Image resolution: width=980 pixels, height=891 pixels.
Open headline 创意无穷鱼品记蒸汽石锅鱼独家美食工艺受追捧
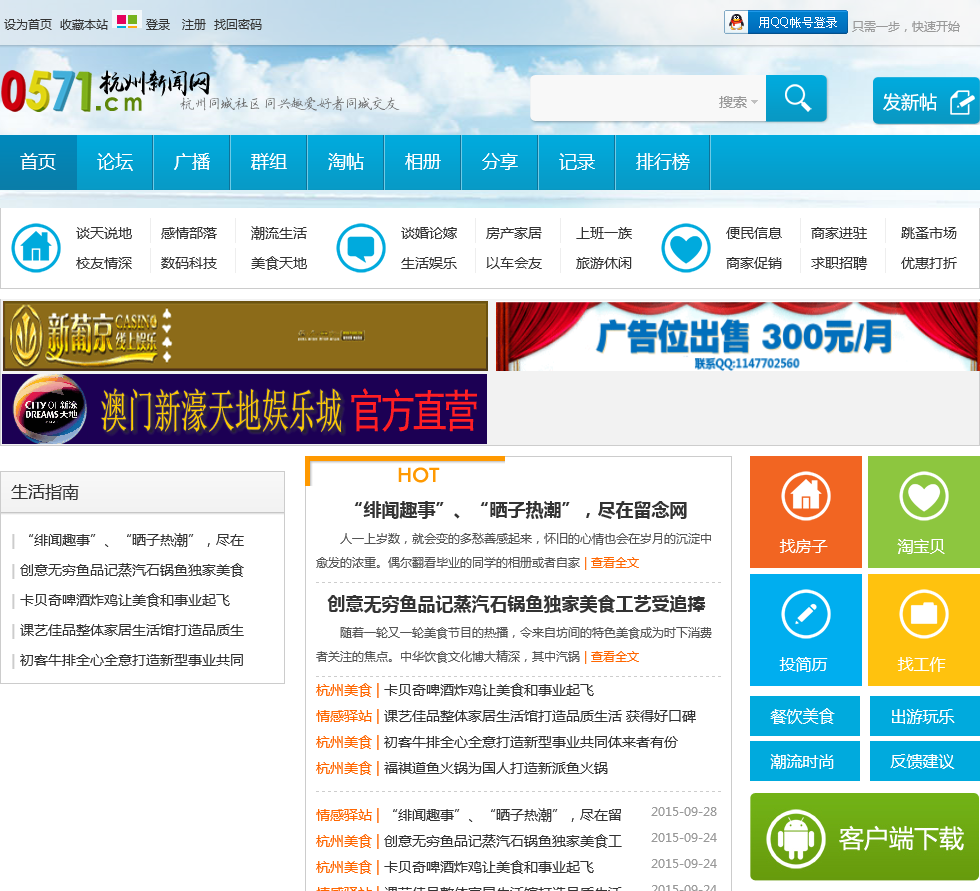516,604
